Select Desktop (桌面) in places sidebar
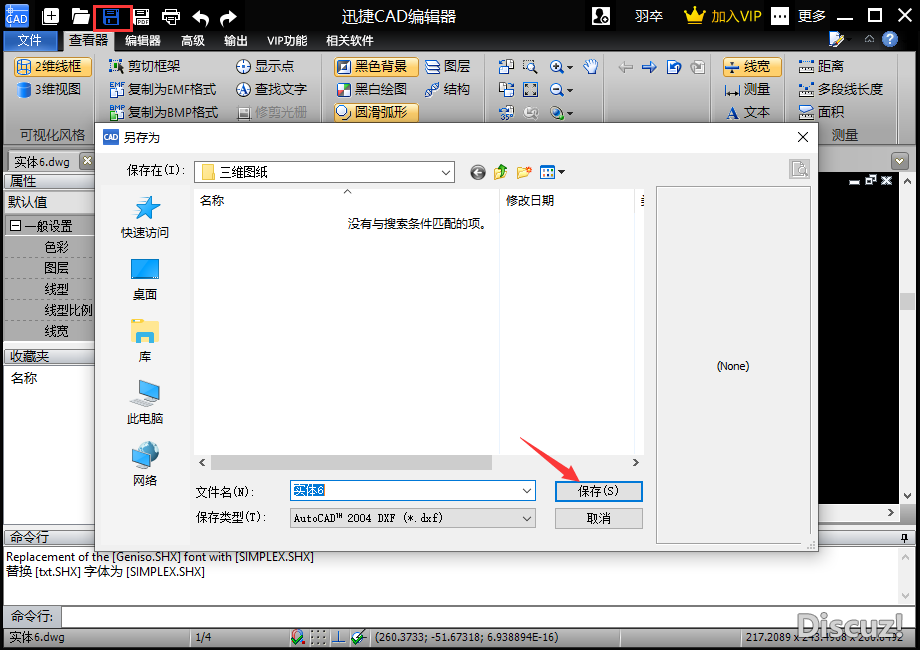 point(145,278)
